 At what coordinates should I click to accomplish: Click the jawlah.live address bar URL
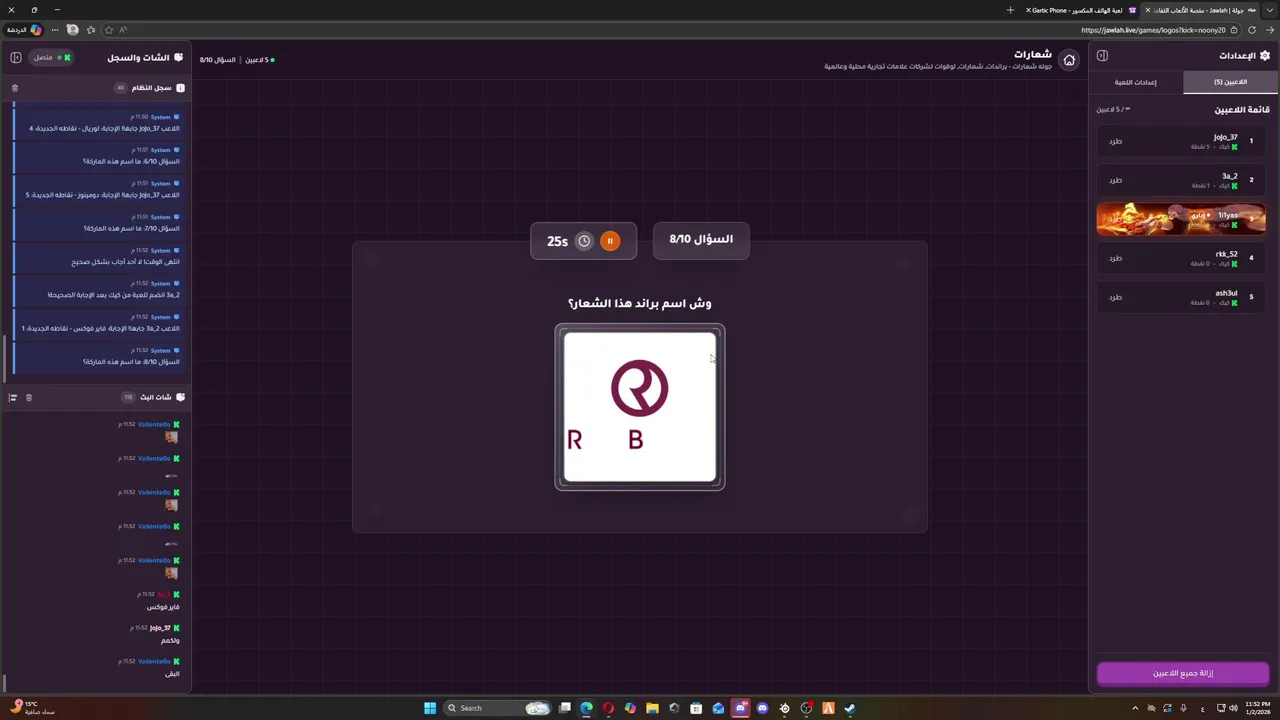pyautogui.click(x=1153, y=30)
